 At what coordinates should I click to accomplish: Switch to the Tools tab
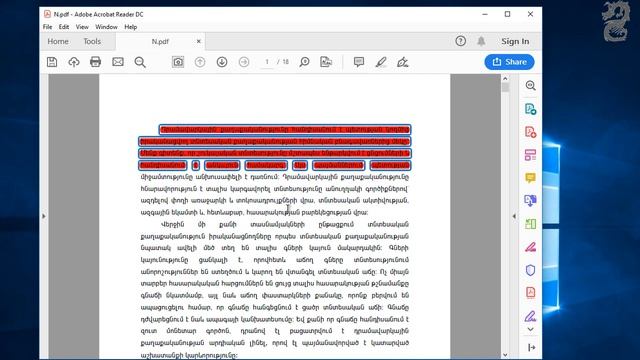click(x=92, y=41)
